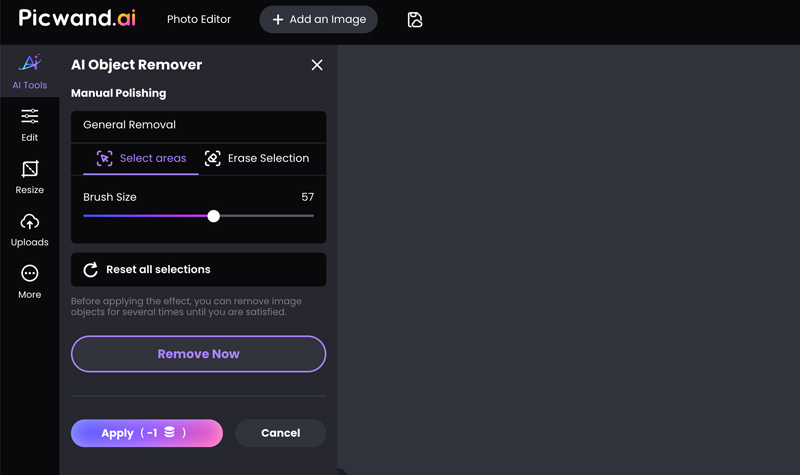Open the More options menu
This screenshot has height=475, width=800.
(x=30, y=282)
